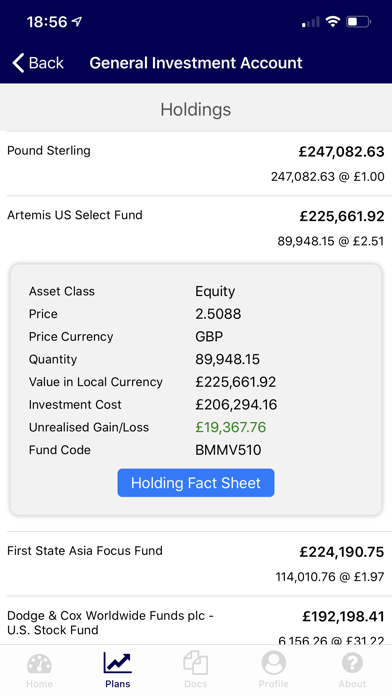The image size is (392, 696).
Task: Collapse the Artemis US Select Fund row
Action: (196, 228)
